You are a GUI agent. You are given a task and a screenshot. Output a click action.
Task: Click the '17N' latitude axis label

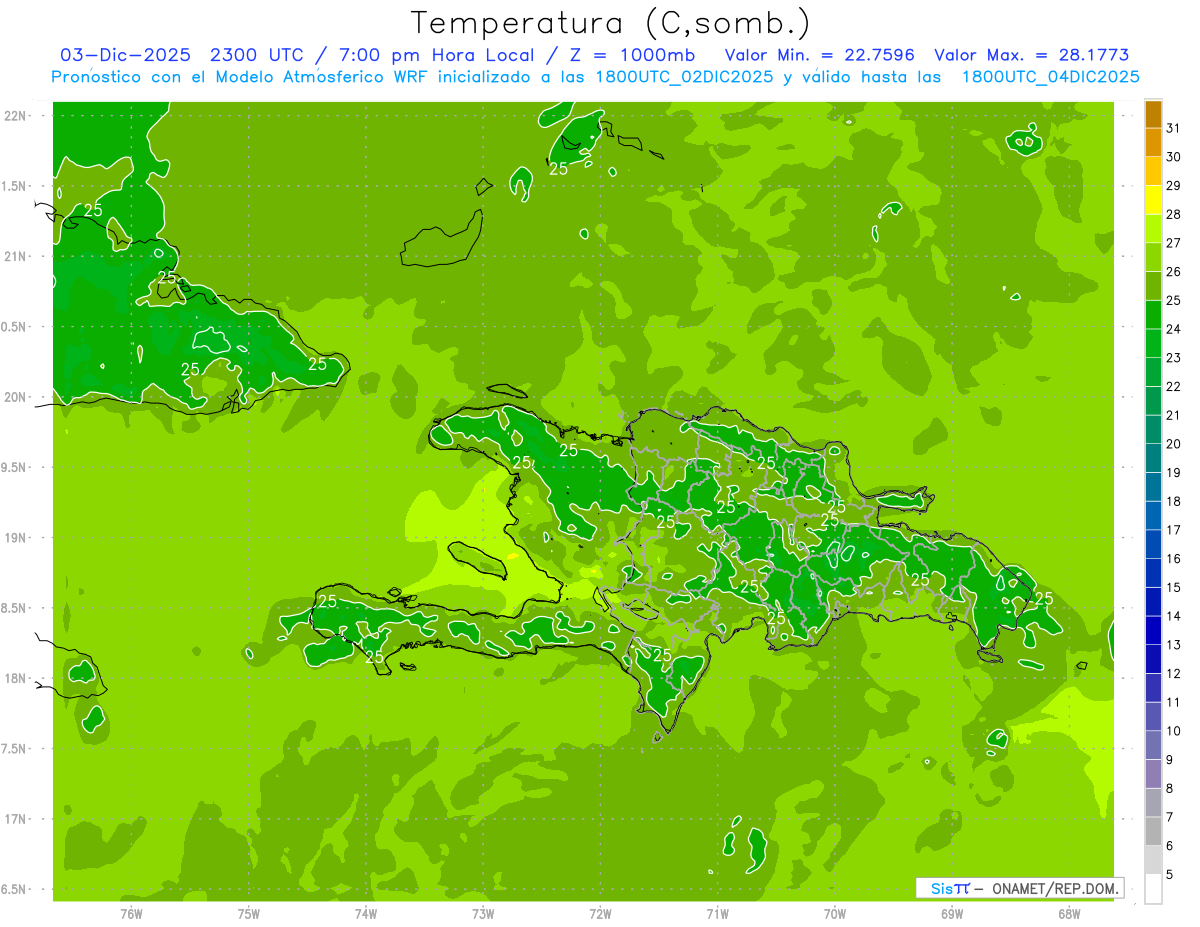click(x=16, y=819)
